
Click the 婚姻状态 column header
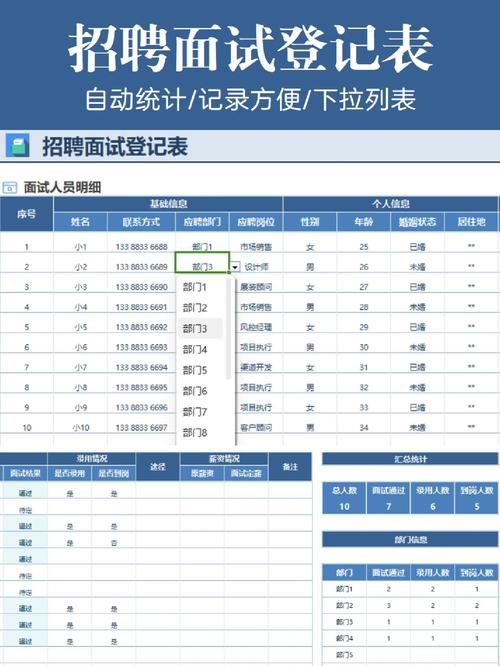[417, 222]
